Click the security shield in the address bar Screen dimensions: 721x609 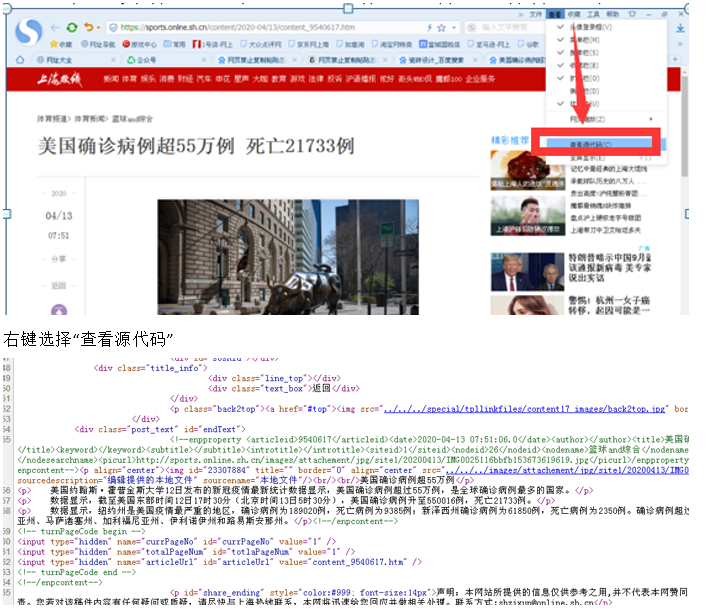[113, 28]
